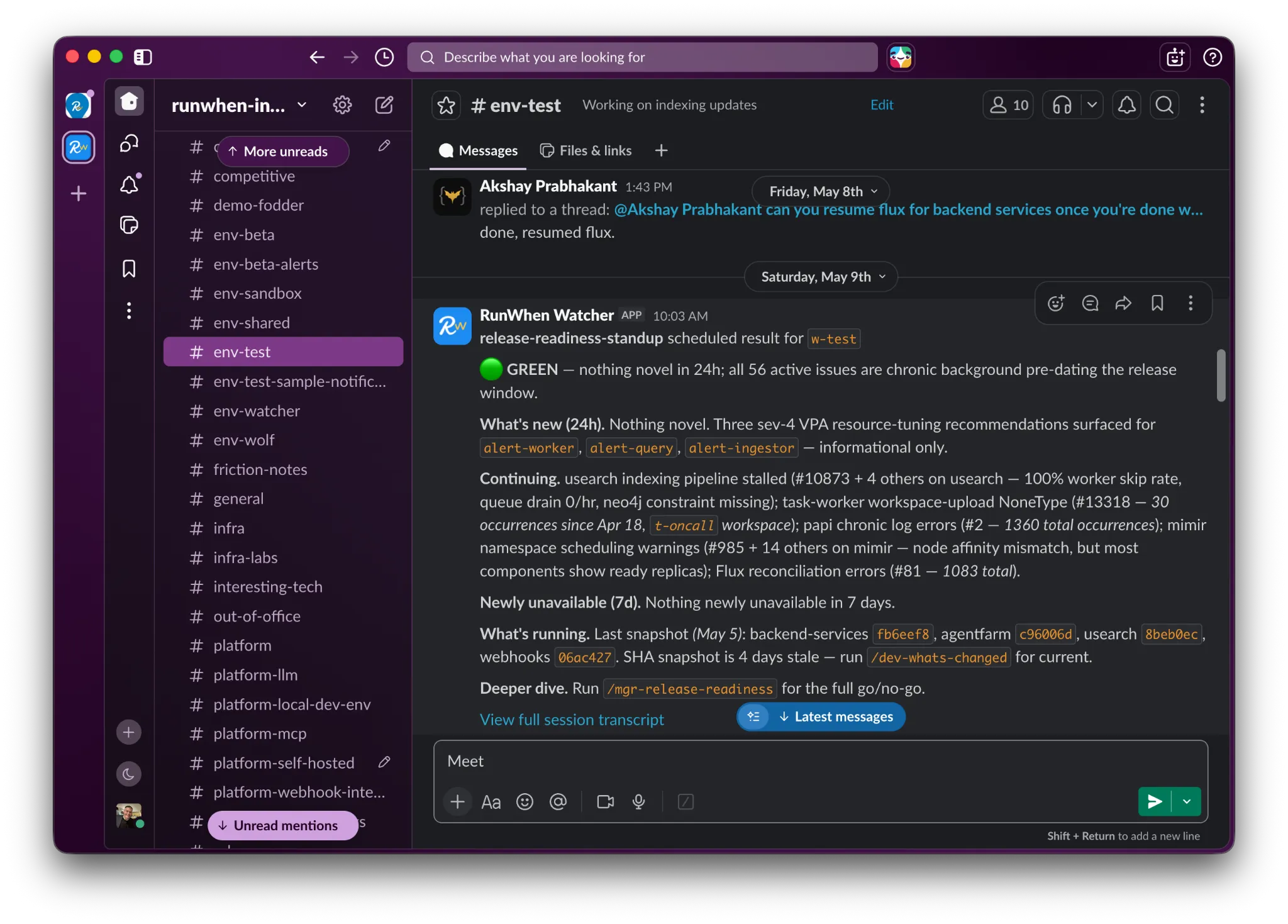This screenshot has height=924, width=1288.
Task: Open the calendar sparkle icon in title bar
Action: click(x=1175, y=57)
